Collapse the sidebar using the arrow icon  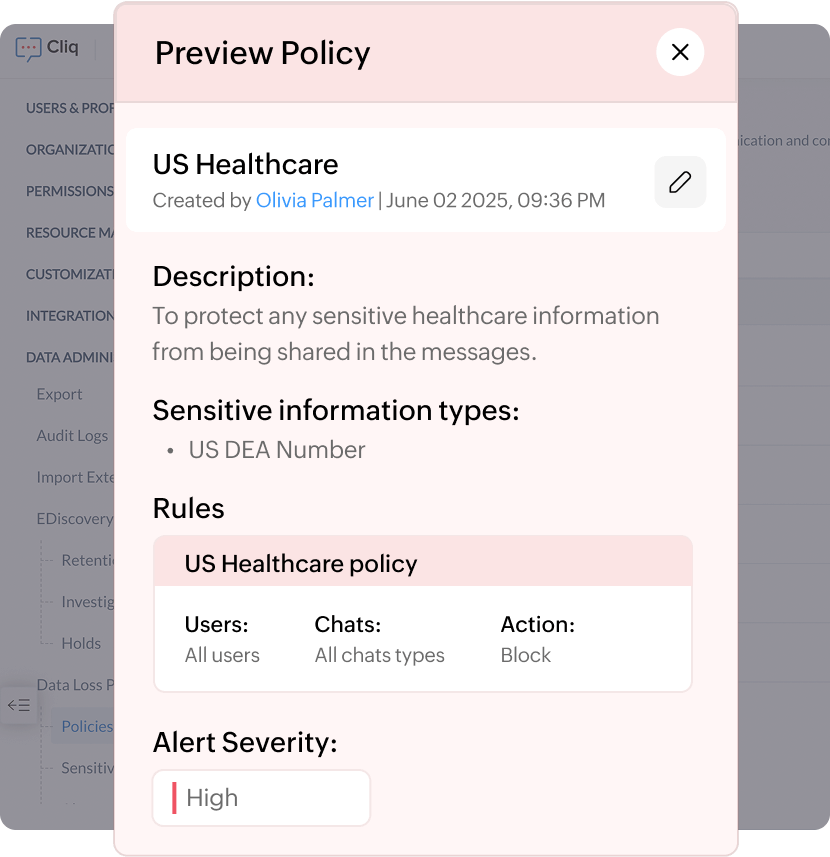click(18, 705)
